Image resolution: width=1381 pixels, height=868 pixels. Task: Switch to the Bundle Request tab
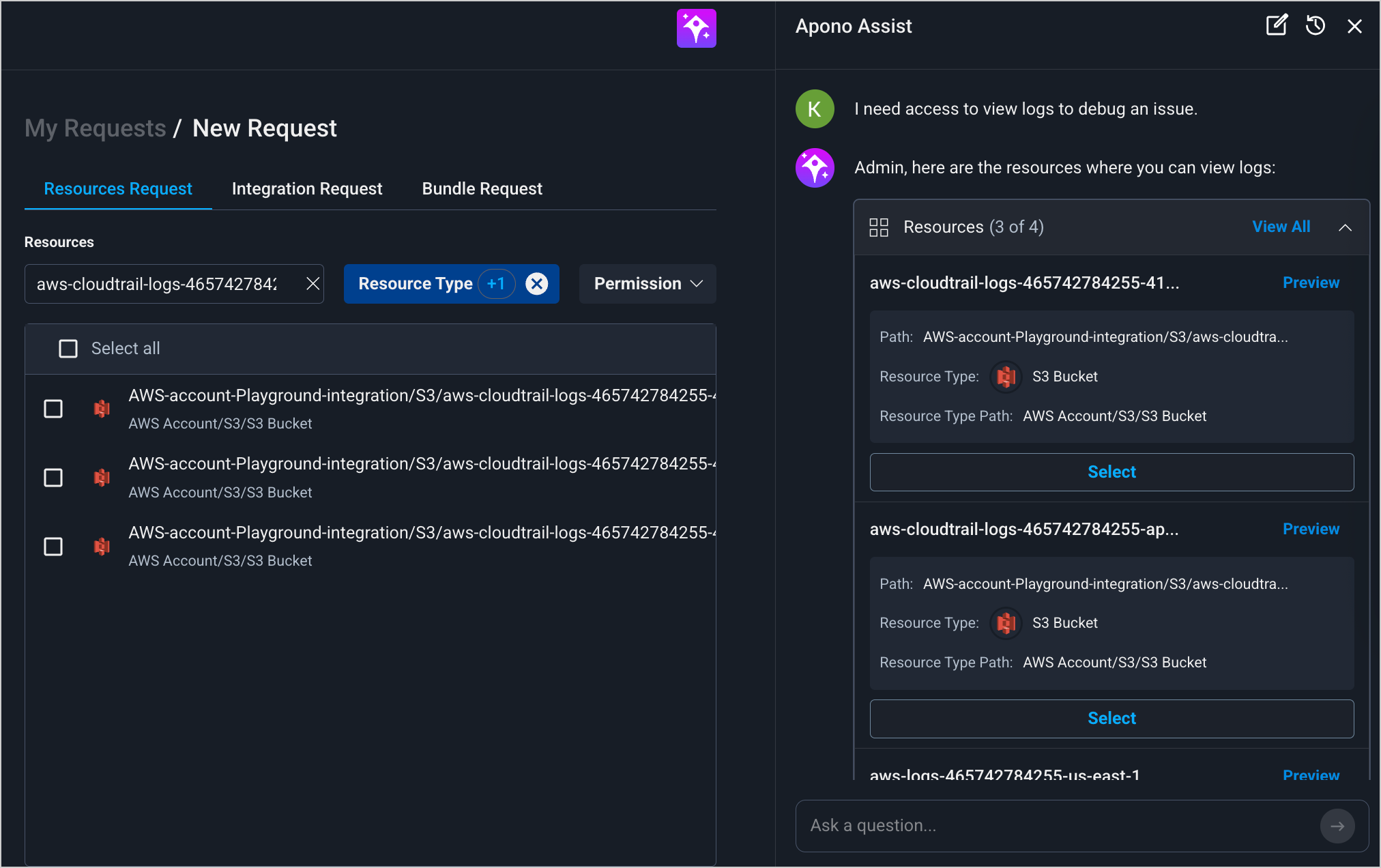pyautogui.click(x=482, y=189)
